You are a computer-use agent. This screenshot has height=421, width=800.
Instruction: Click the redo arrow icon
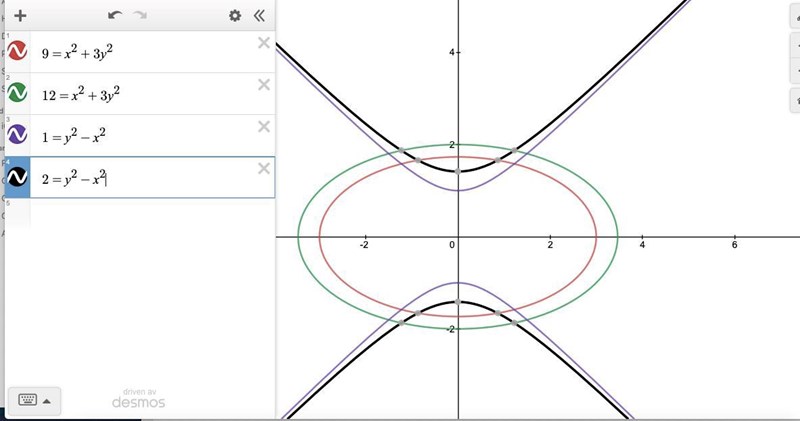(x=140, y=16)
